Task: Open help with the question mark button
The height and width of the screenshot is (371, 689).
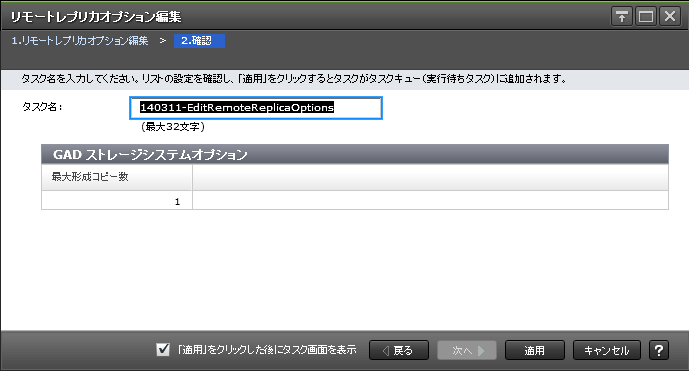Action: point(659,350)
